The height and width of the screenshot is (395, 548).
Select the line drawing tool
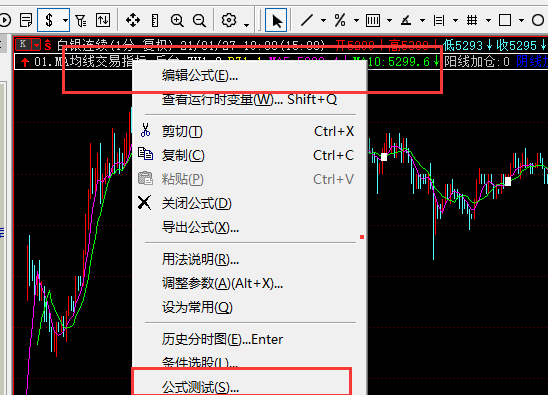307,20
